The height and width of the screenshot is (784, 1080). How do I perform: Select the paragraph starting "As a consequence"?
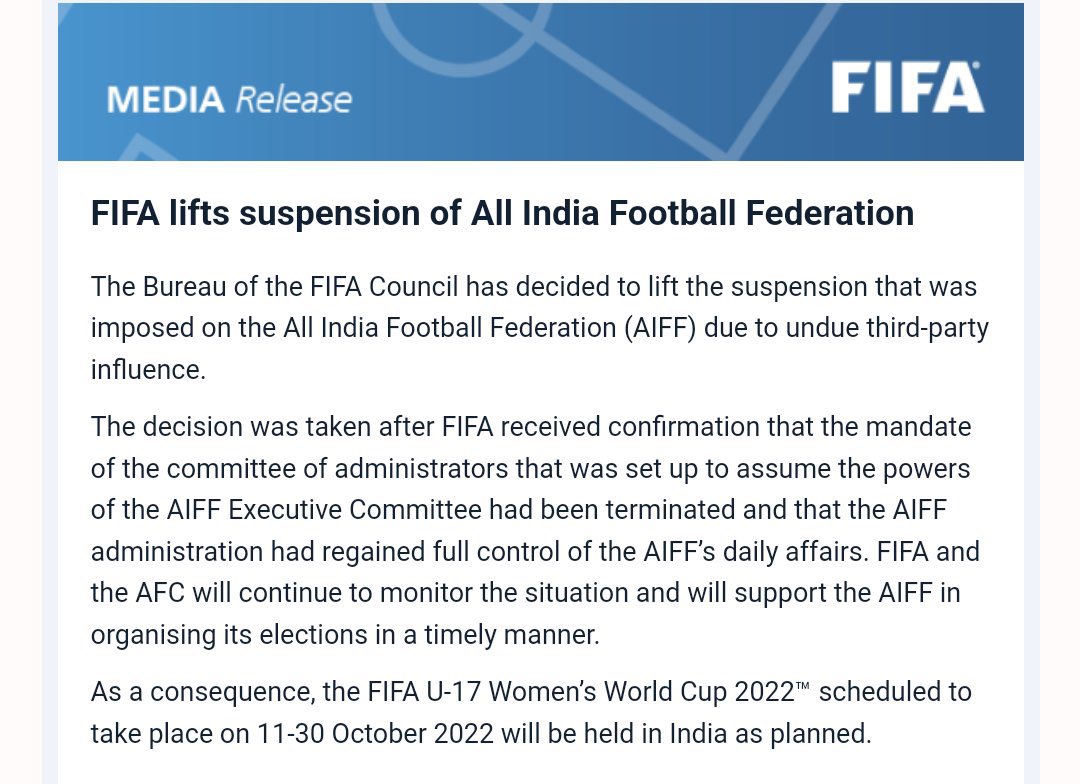531,712
